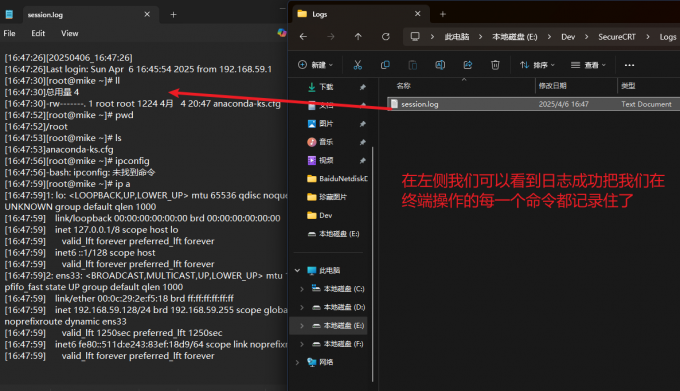The width and height of the screenshot is (680, 391).
Task: Open the Edit menu in Notepad
Action: [x=38, y=33]
